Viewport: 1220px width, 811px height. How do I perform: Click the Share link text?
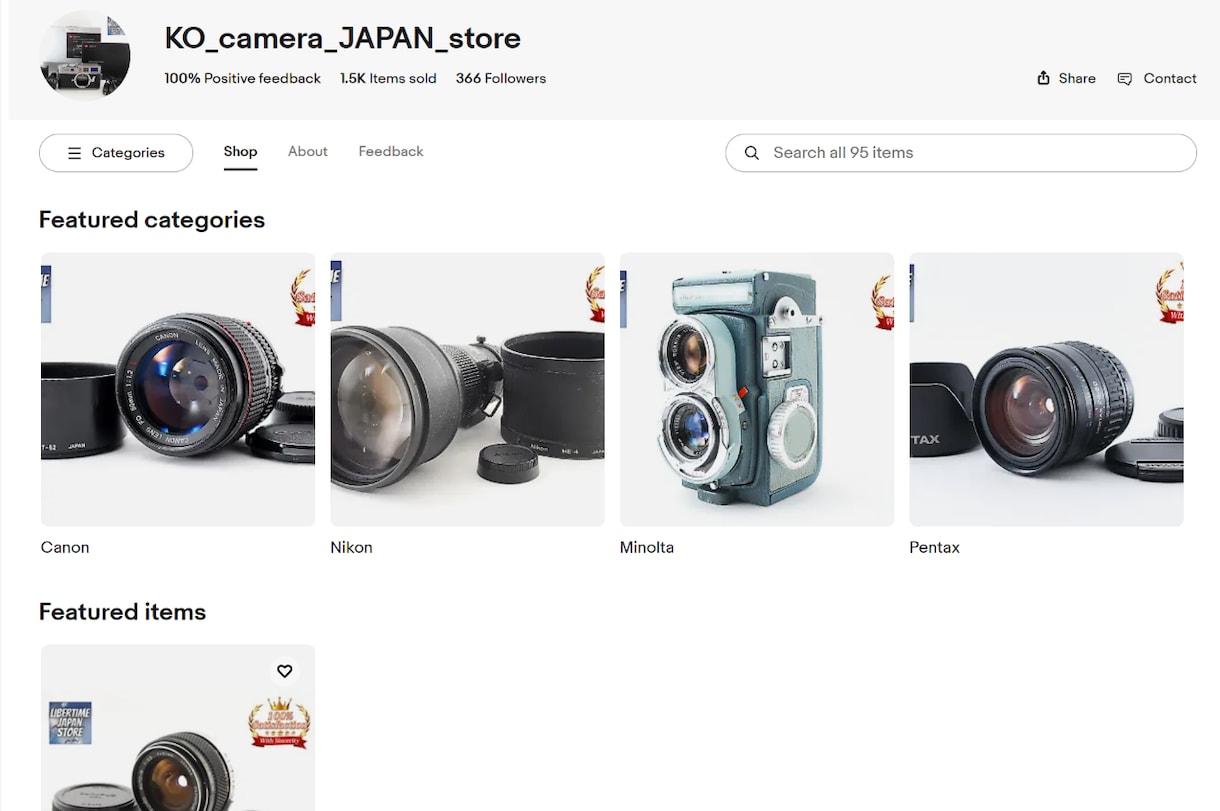pos(1077,78)
